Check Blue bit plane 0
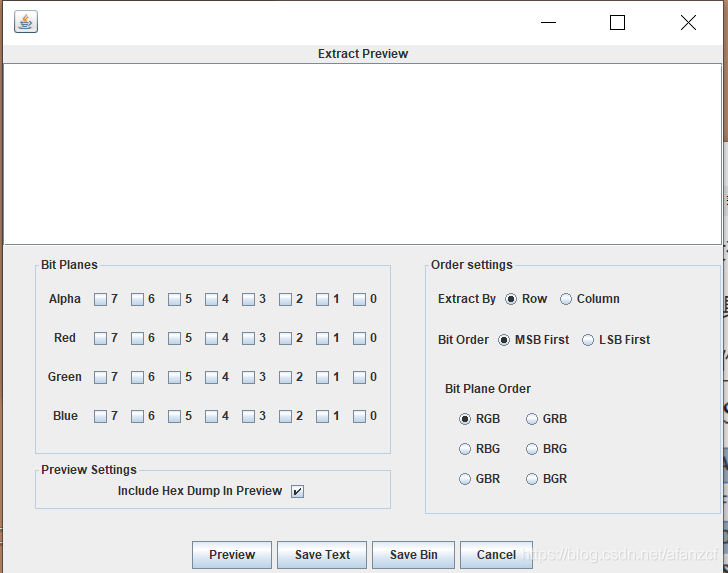 click(x=359, y=417)
